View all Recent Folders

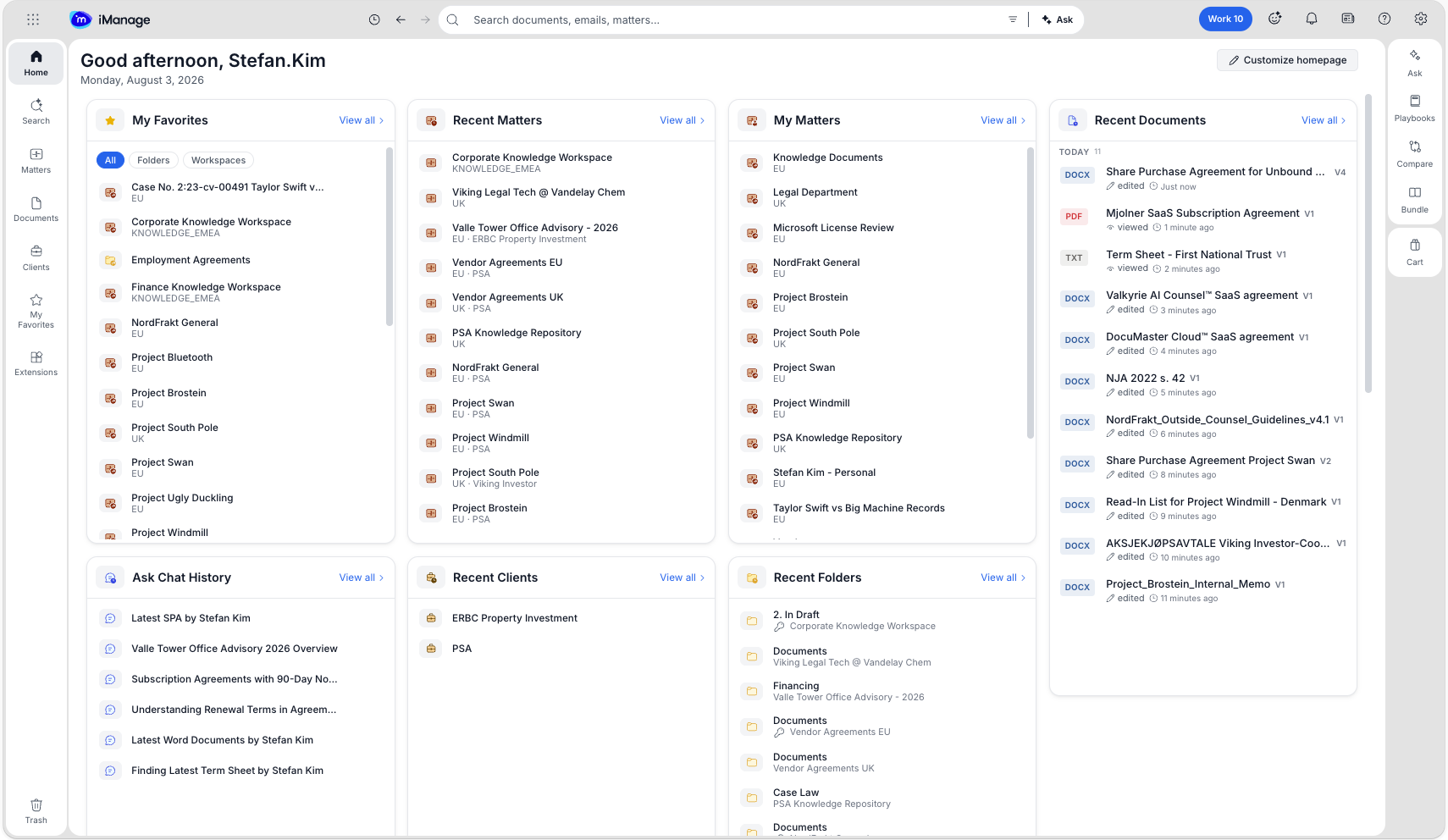tap(1003, 577)
